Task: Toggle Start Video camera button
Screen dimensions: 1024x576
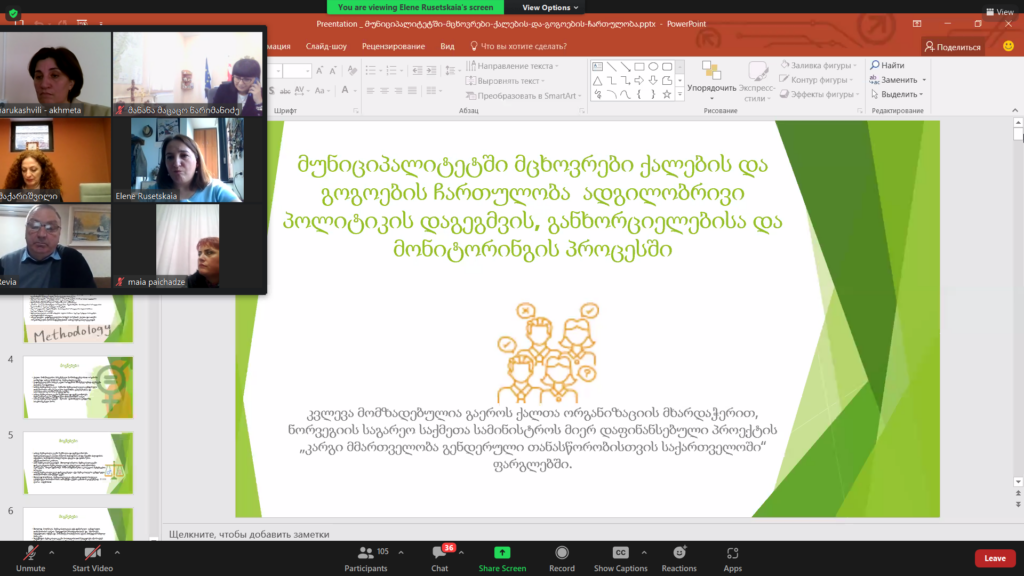Action: [x=92, y=553]
